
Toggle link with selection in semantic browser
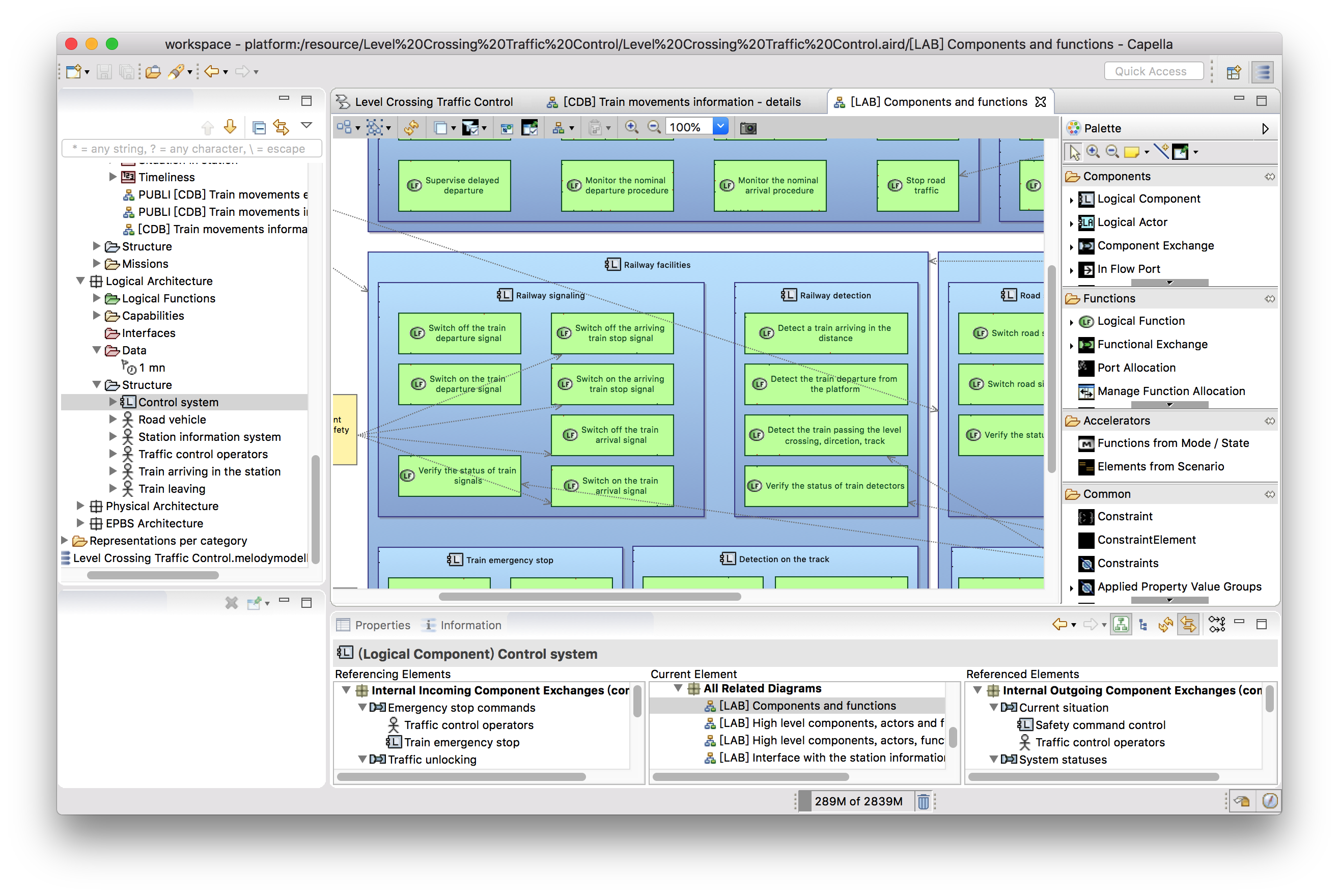click(1188, 625)
